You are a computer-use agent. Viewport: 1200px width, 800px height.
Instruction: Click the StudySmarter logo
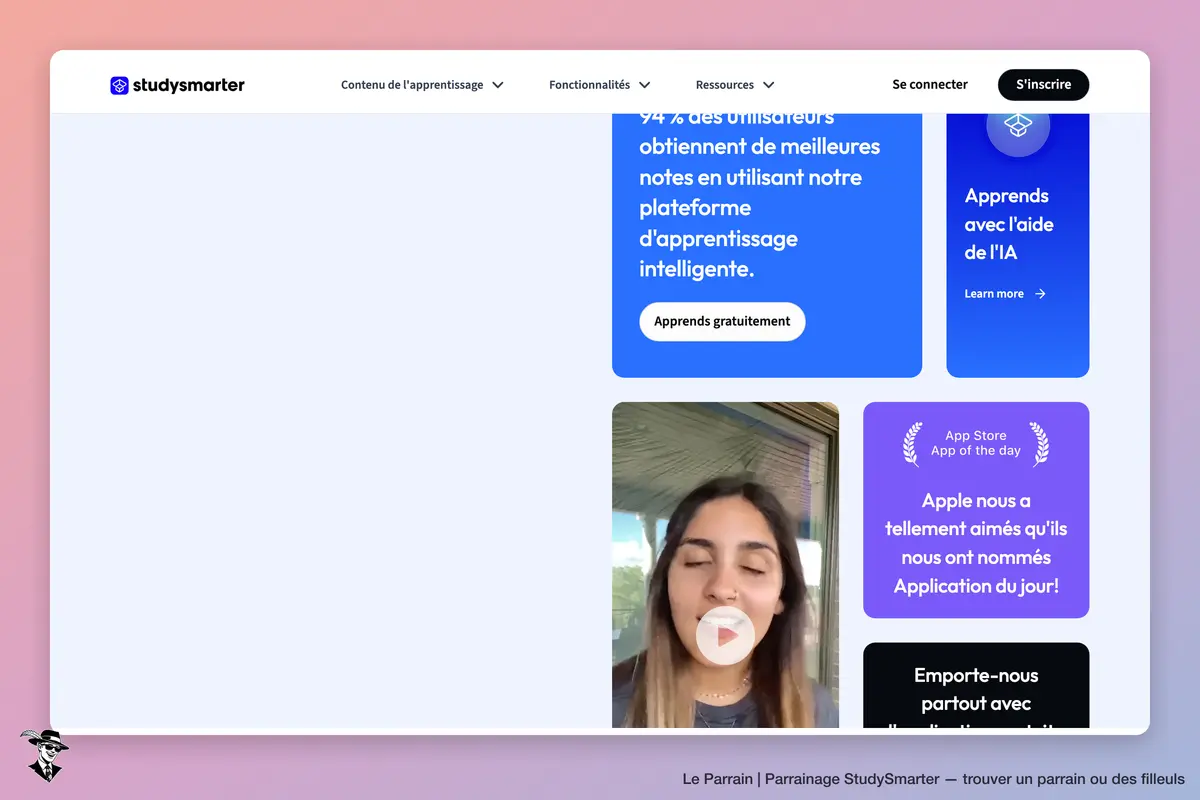pos(177,85)
